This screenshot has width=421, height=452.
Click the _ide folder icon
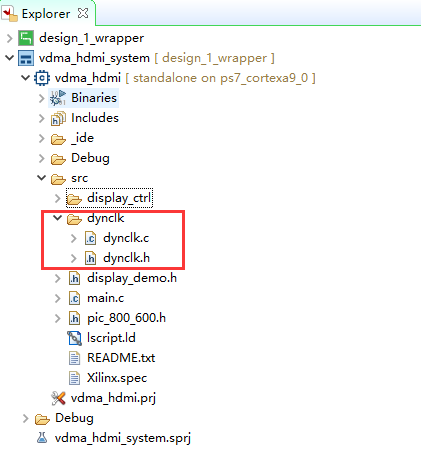click(x=58, y=139)
